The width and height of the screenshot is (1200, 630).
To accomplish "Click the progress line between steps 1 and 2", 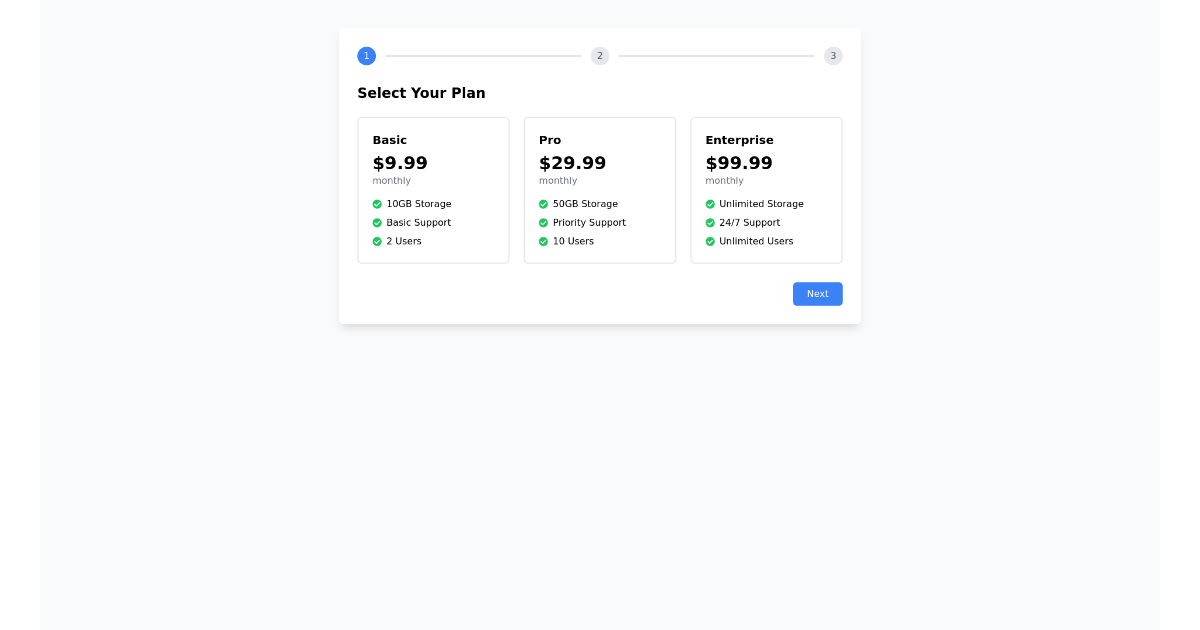I will coord(483,56).
